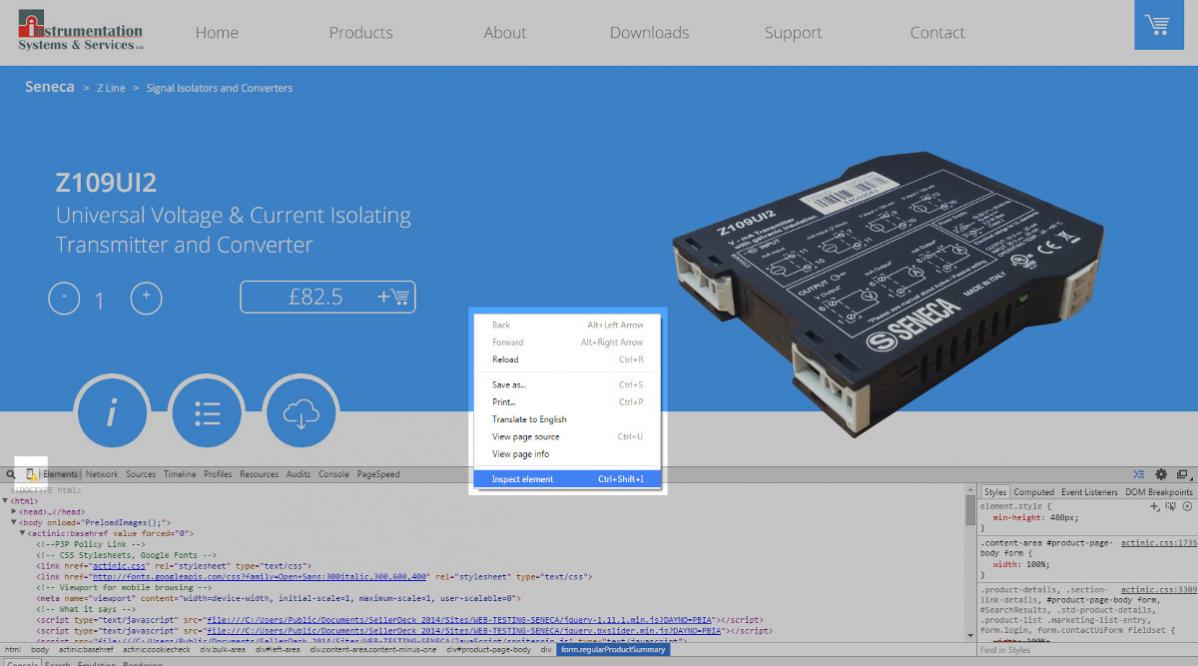Screen dimensions: 1198x666
Task: Collapse the body onload element node
Action: click(x=14, y=523)
